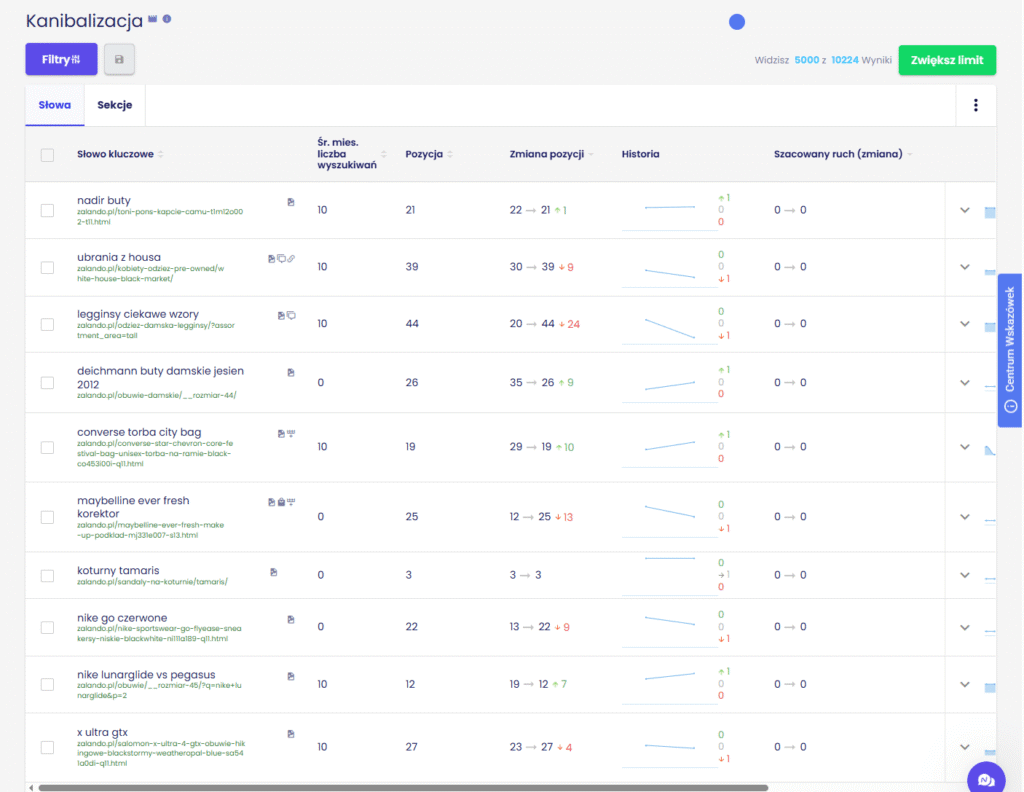Switch to the Sekcje tab
This screenshot has height=792, width=1024.
(115, 105)
